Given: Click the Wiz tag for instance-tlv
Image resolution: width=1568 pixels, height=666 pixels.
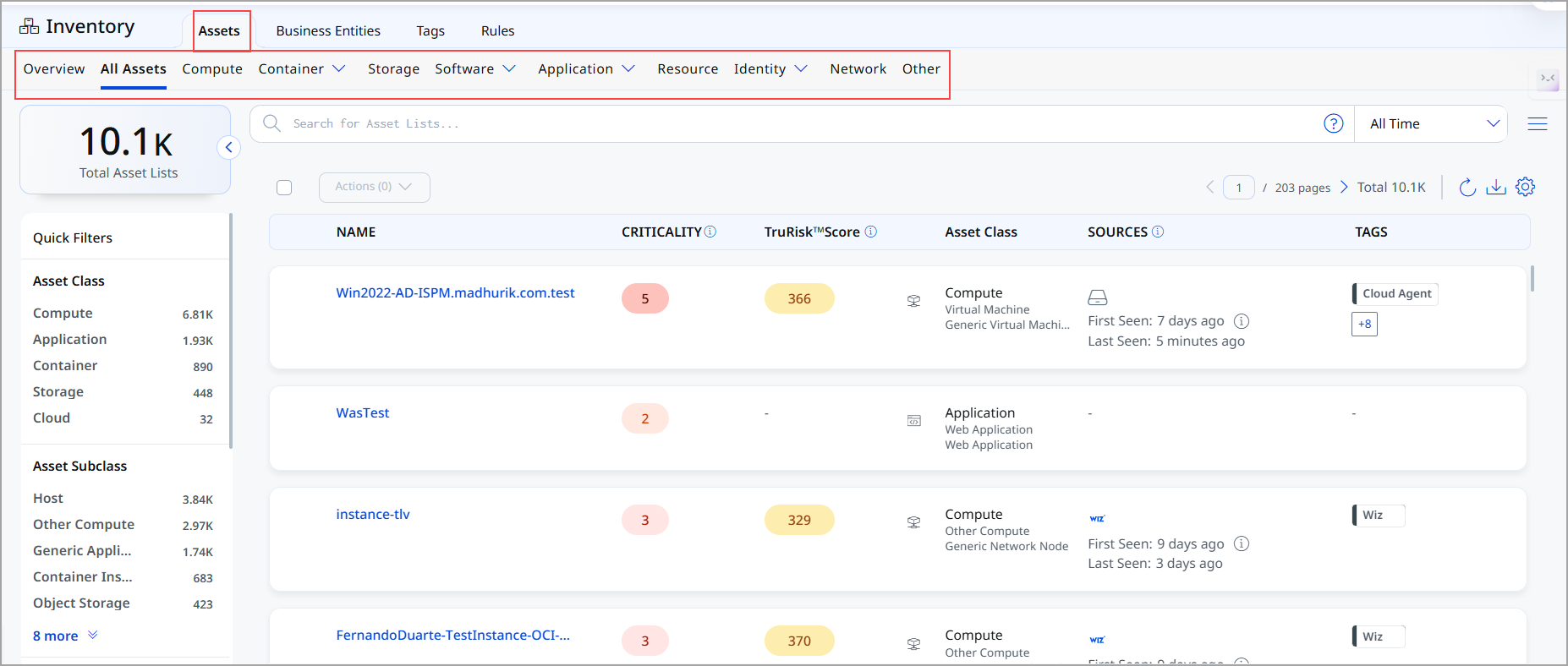Looking at the screenshot, I should (x=1379, y=515).
